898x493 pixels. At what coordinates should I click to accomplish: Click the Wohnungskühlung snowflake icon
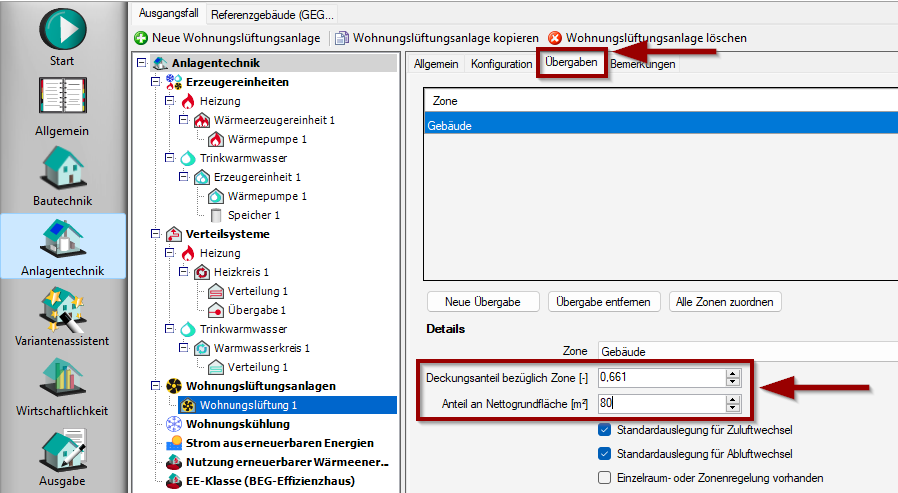pyautogui.click(x=174, y=424)
